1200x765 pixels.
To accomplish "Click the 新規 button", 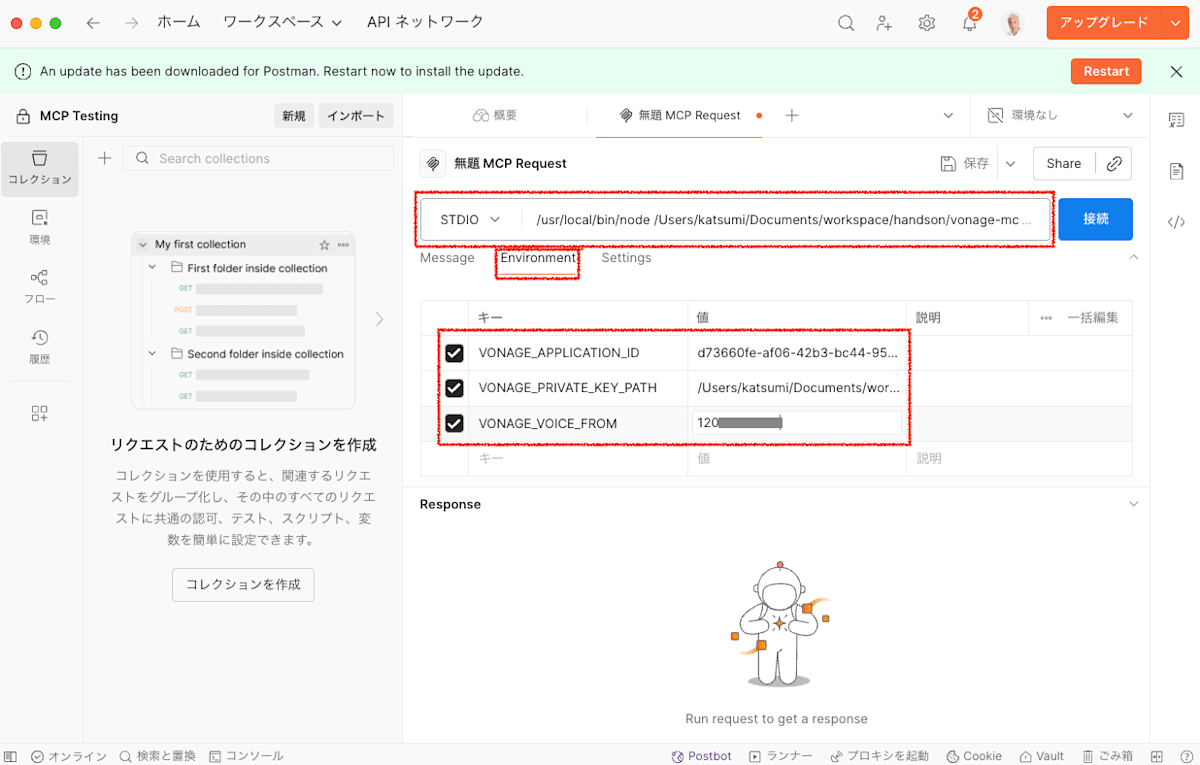I will pos(293,116).
